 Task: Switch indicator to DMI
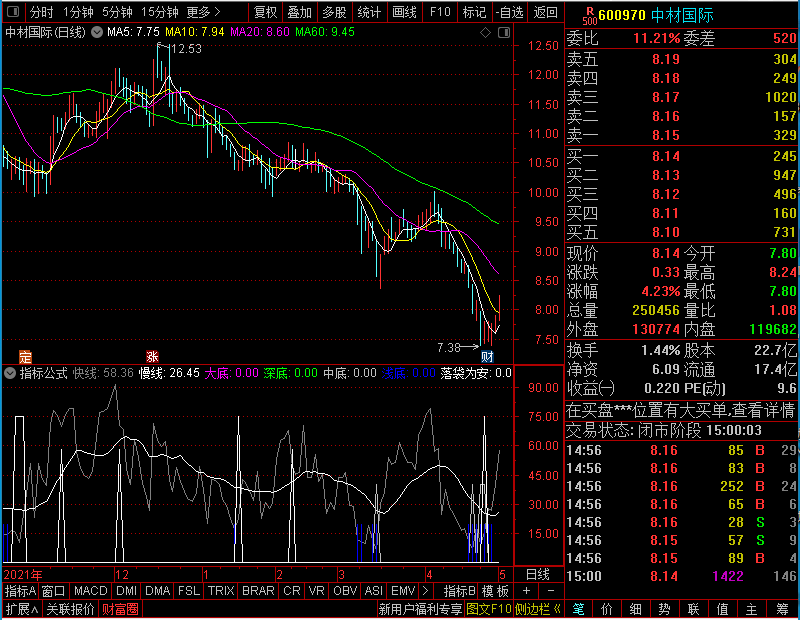pyautogui.click(x=126, y=591)
